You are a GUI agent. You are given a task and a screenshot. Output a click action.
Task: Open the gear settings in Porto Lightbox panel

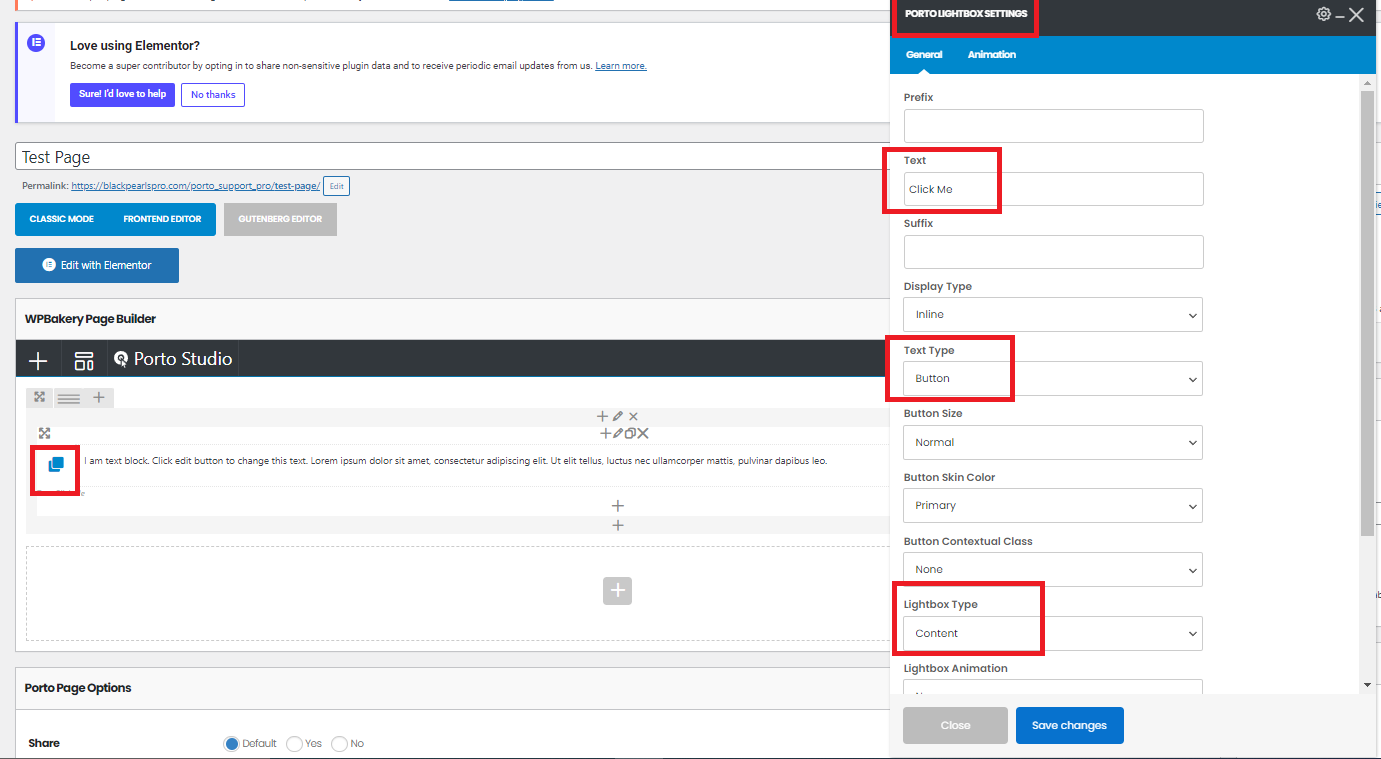1323,14
